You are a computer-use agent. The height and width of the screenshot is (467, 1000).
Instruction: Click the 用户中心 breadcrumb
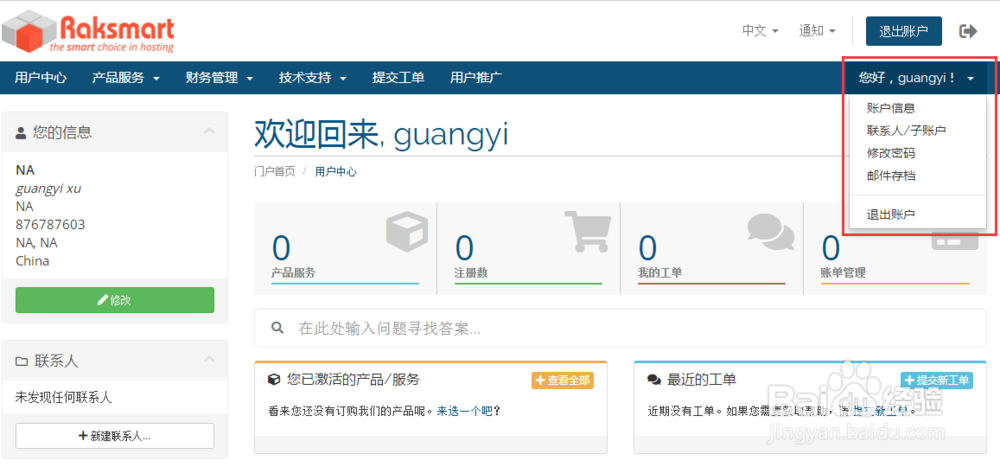pyautogui.click(x=335, y=172)
